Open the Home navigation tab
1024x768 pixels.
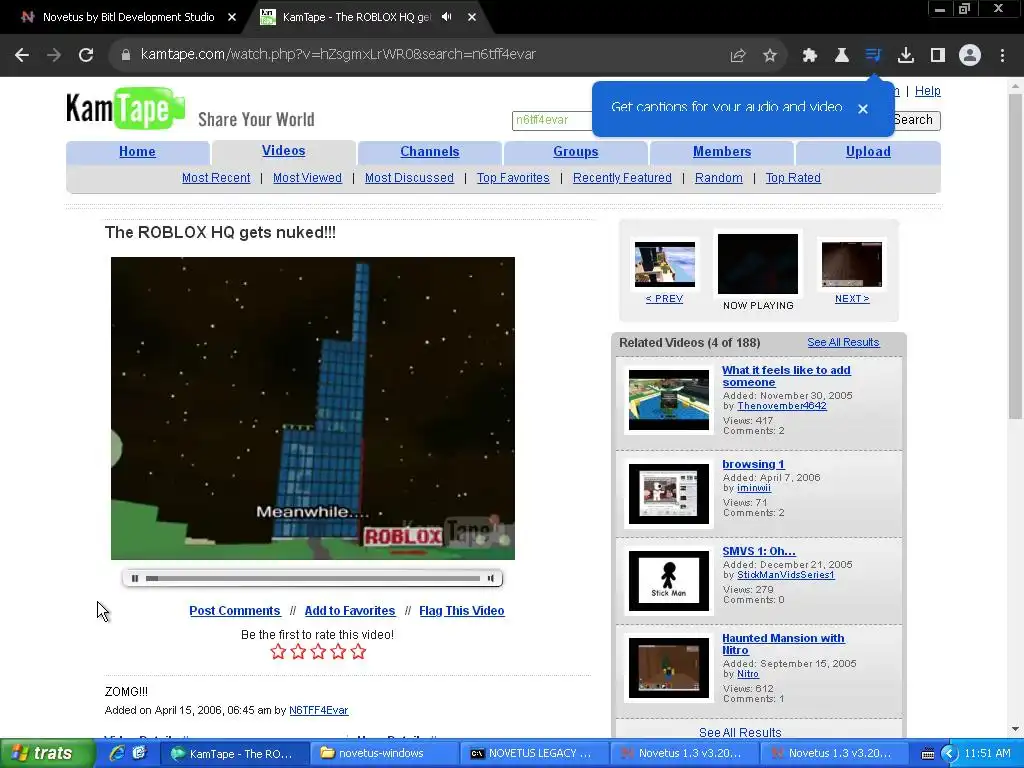coord(137,152)
